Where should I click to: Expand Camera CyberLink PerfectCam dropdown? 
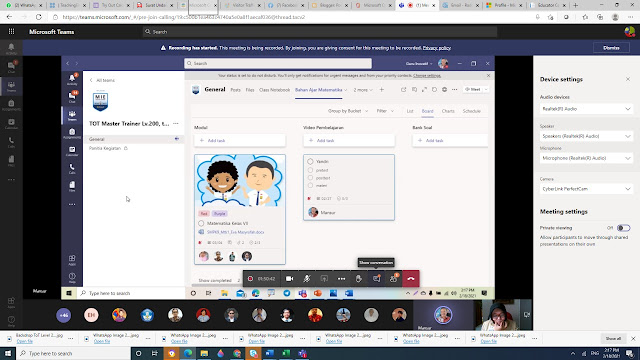tap(586, 189)
